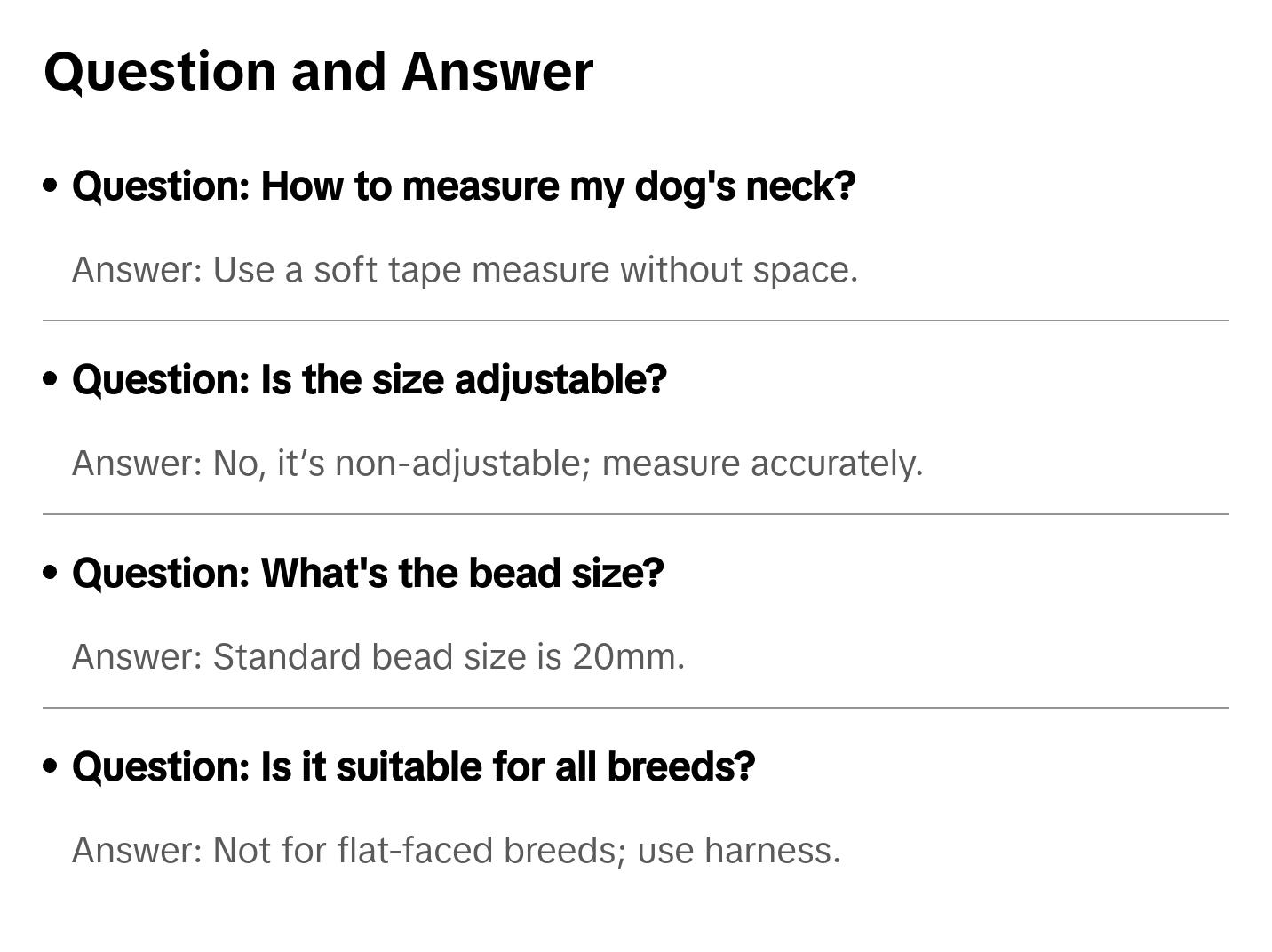The image size is (1272, 952).
Task: Click the bullet beside the bead size question
Action: (x=51, y=573)
